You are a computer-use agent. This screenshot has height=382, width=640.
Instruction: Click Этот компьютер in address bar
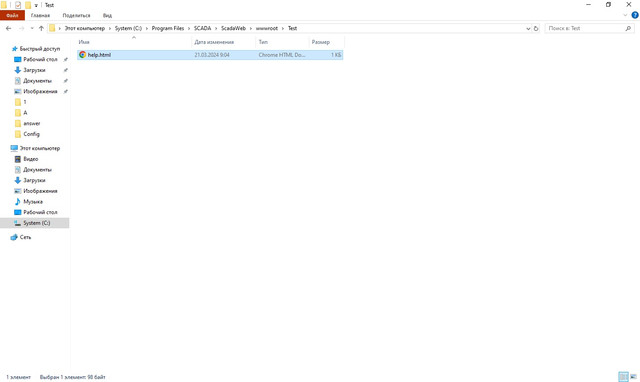tap(84, 29)
